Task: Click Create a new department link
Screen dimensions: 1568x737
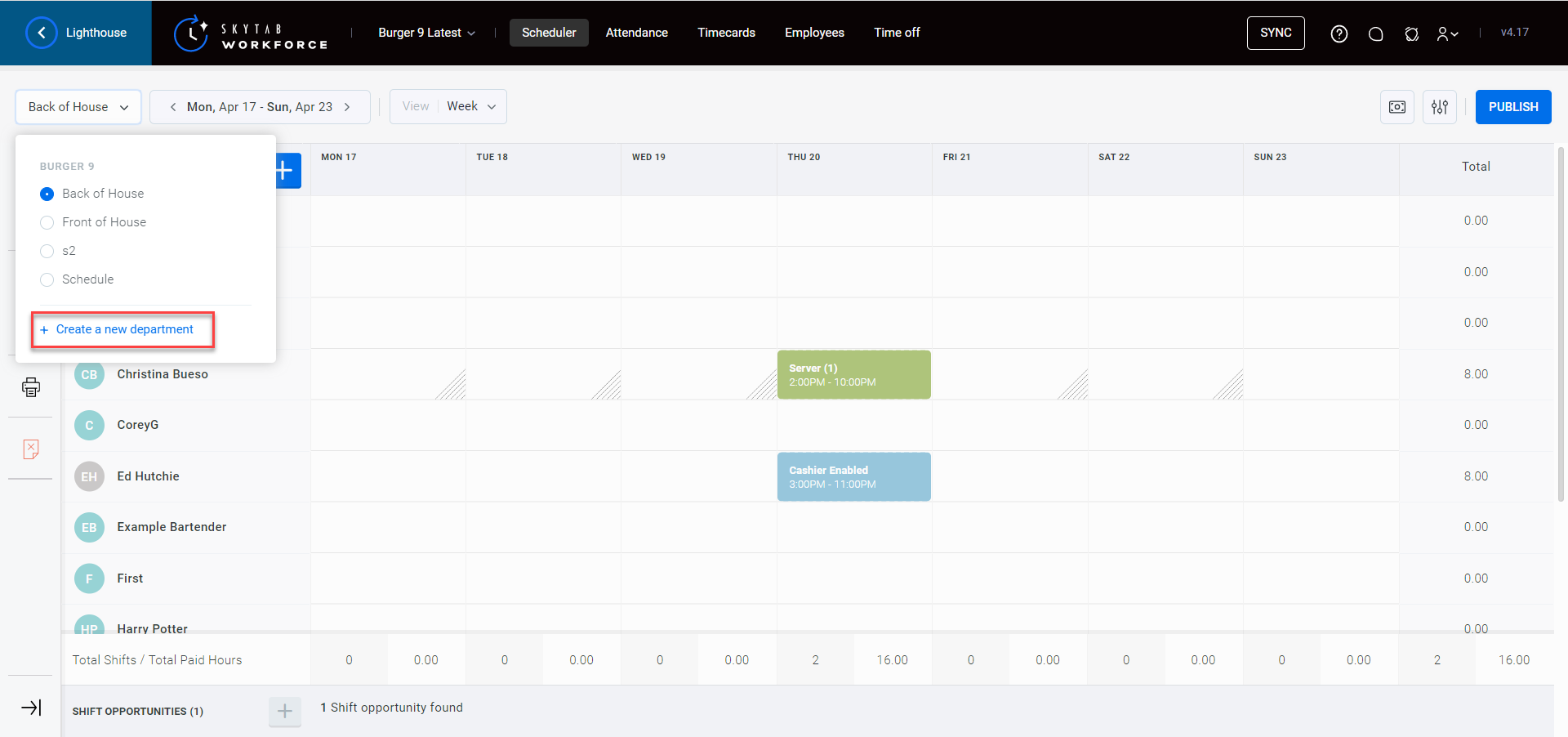Action: point(124,329)
